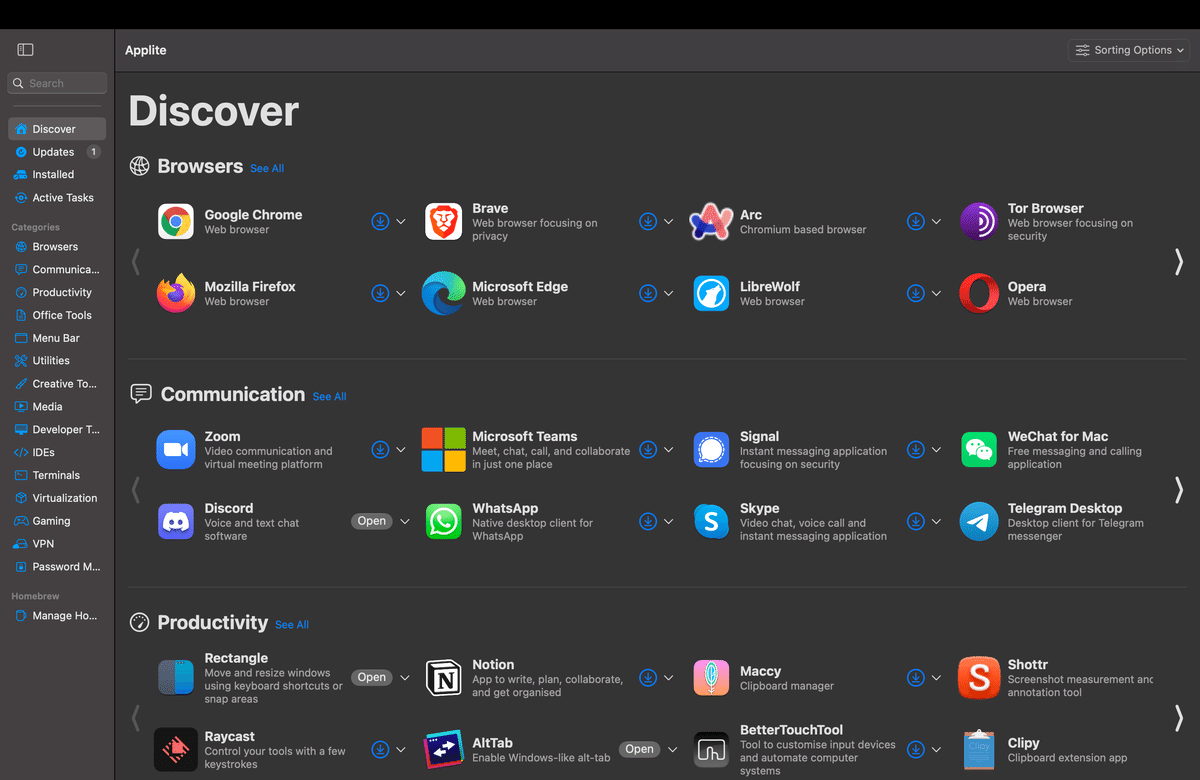Click the Microsoft Teams app icon

click(443, 450)
